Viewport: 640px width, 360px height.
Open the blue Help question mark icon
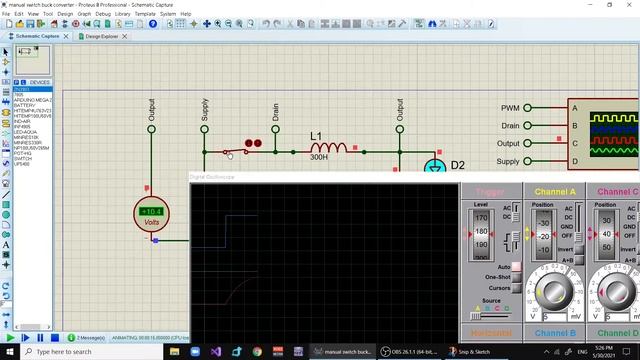point(153,24)
